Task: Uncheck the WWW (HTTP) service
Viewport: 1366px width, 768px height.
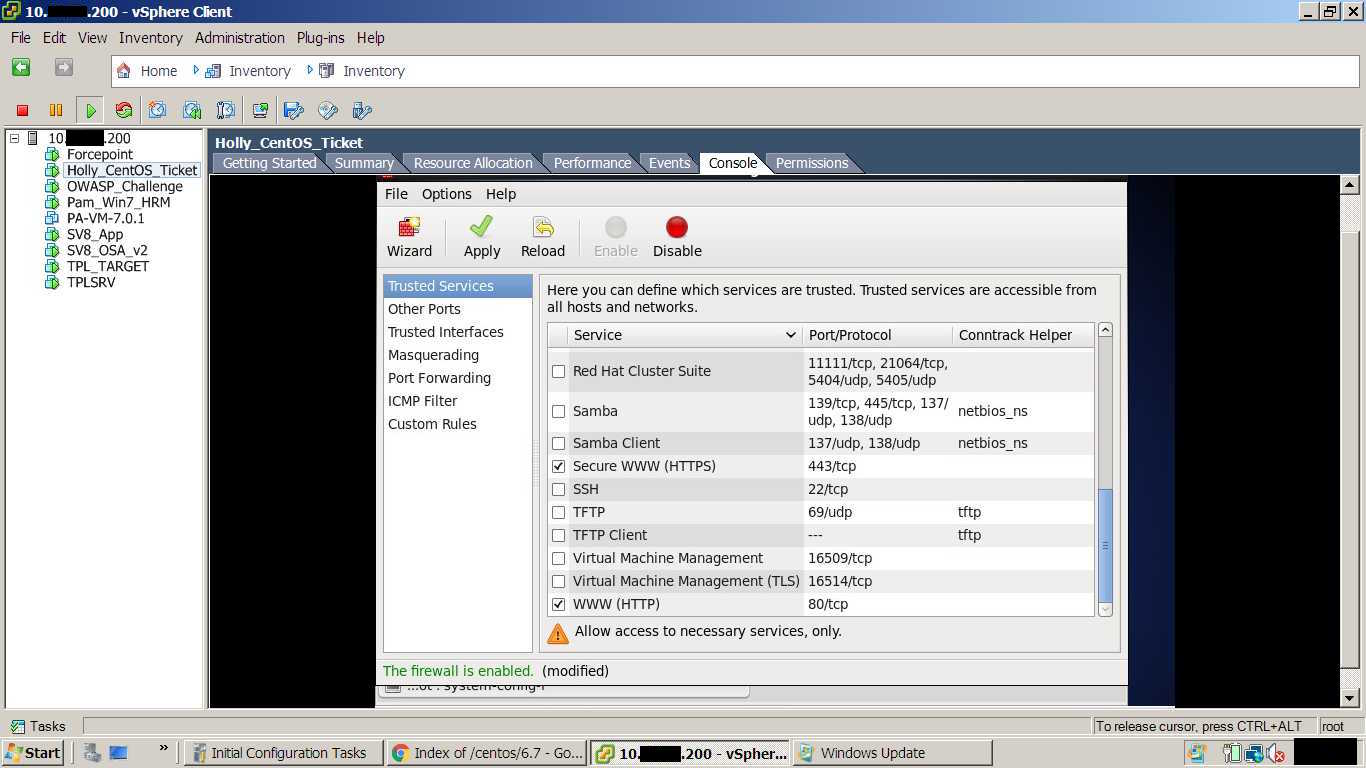Action: click(x=559, y=604)
